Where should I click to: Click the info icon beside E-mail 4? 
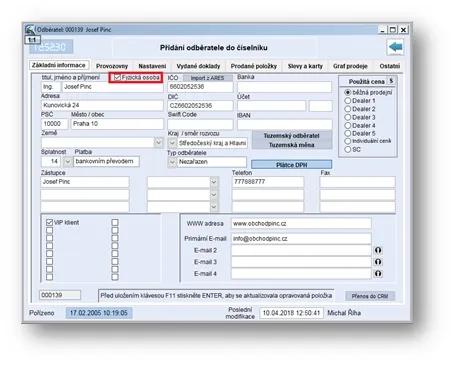tap(378, 273)
